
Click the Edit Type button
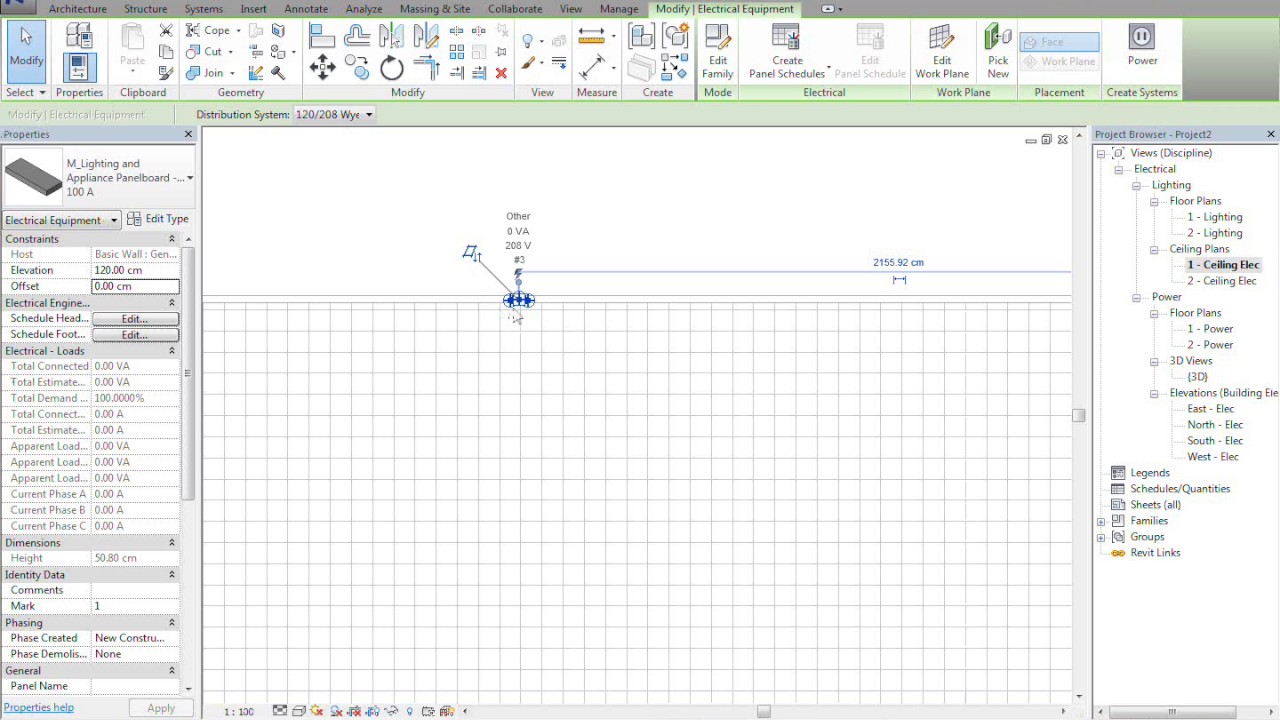(158, 219)
